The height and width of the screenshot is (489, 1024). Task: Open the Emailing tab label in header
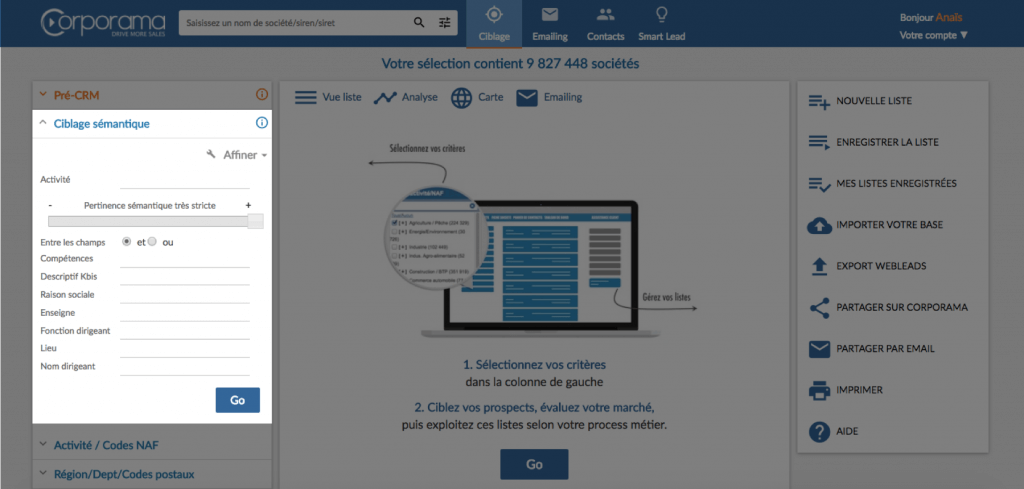(550, 37)
